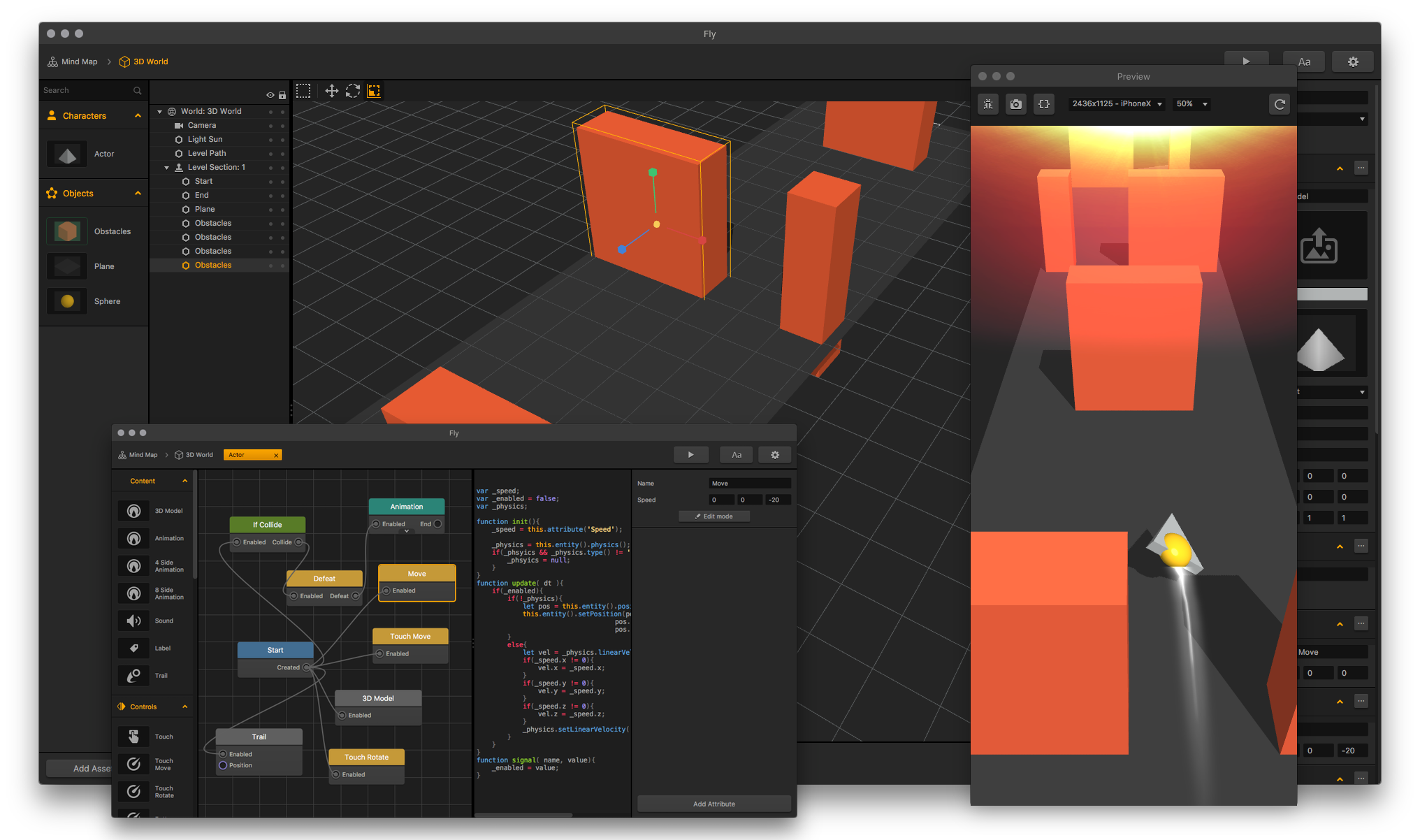
Task: Pick the Label tag icon in Content list
Action: coord(133,648)
